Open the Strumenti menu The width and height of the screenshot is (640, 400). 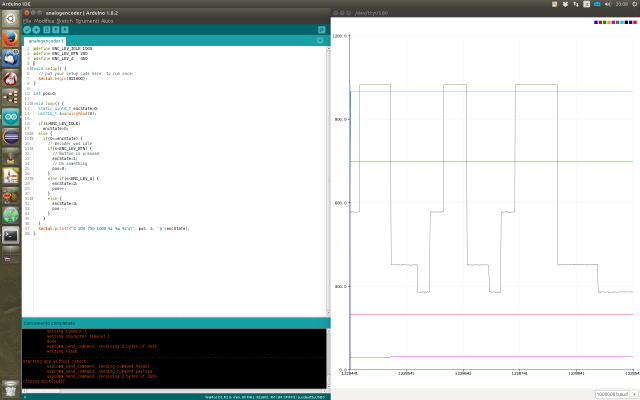(x=87, y=21)
